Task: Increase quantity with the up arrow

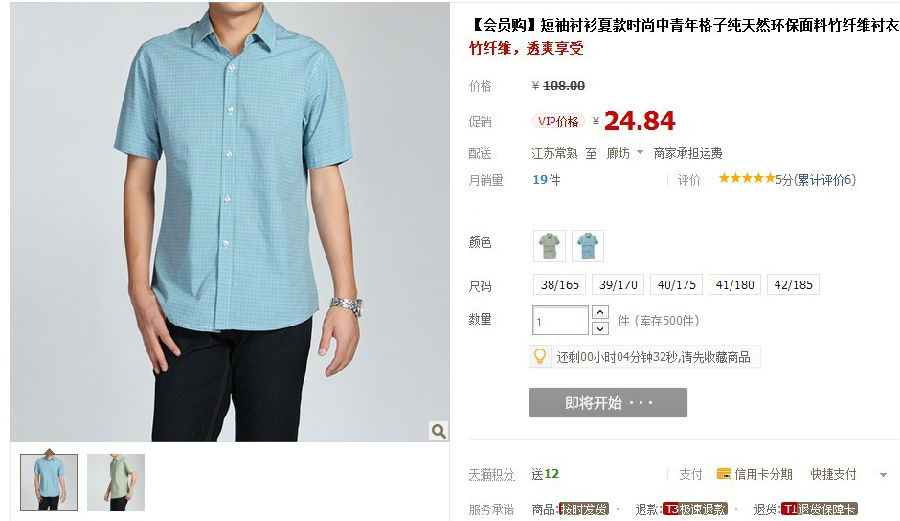Action: point(600,312)
